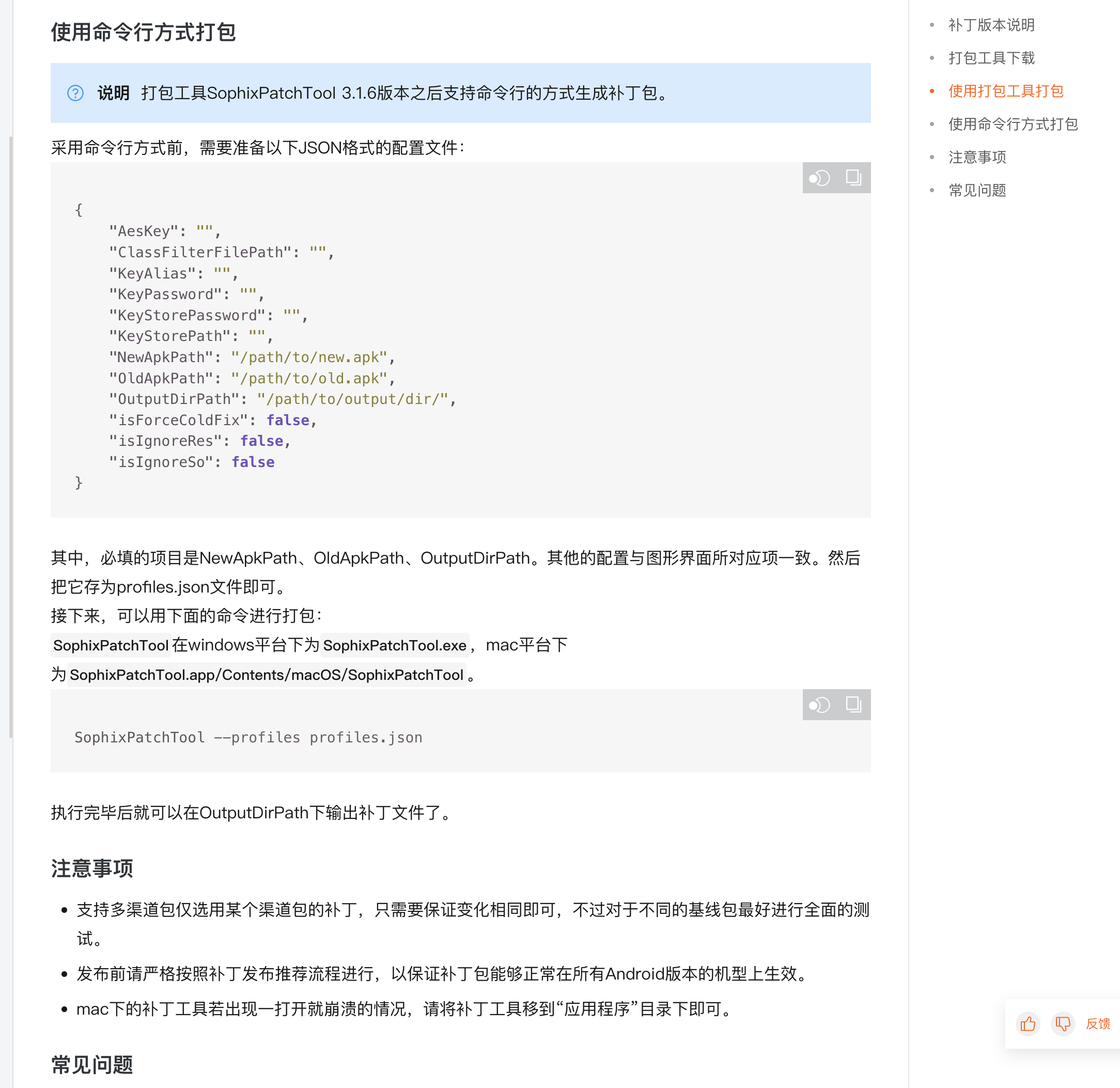The height and width of the screenshot is (1088, 1120).
Task: Click the "isIgnoreRes" key in code
Action: click(166, 441)
